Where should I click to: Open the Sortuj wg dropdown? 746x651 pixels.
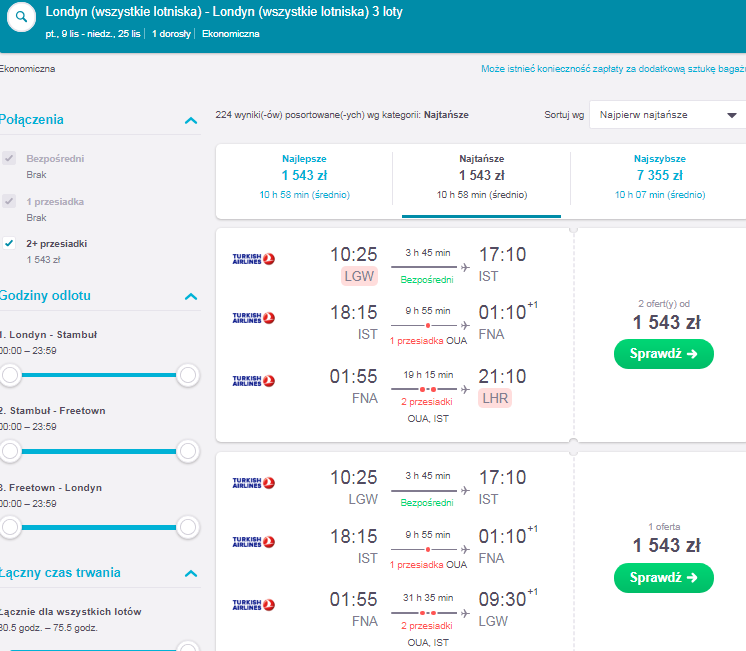(667, 115)
